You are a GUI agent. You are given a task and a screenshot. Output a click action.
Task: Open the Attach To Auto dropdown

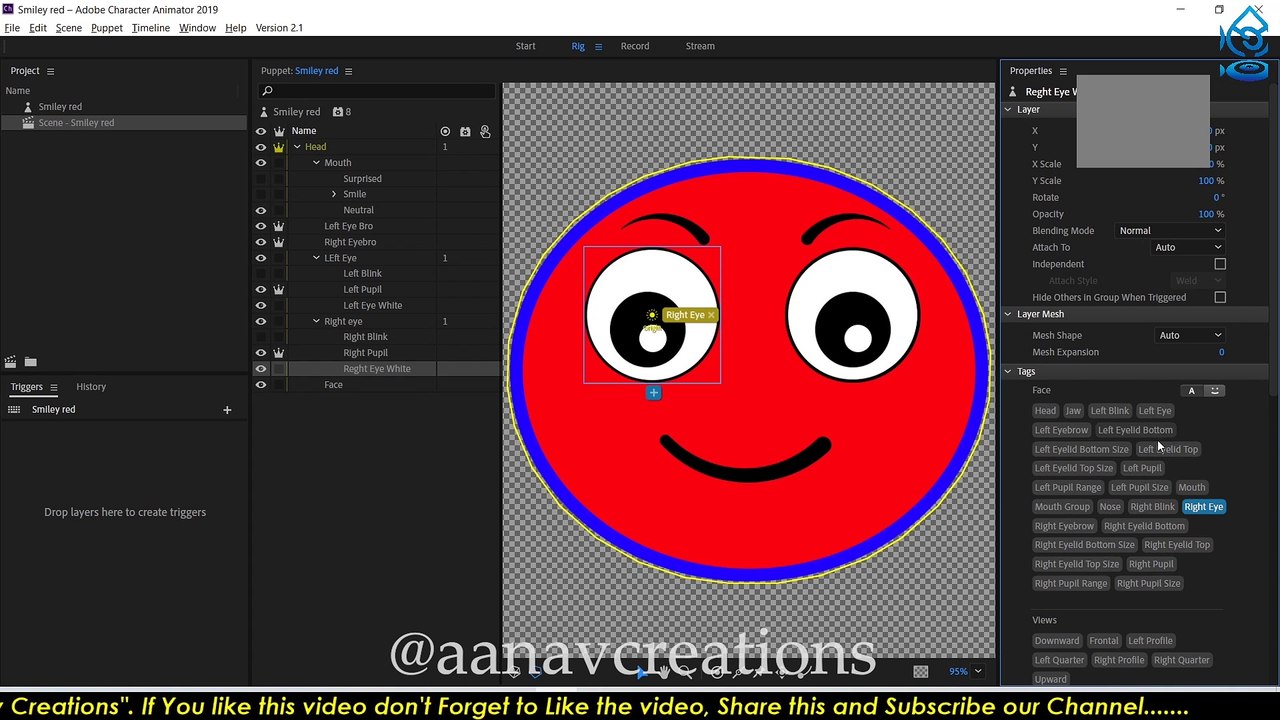tap(1188, 248)
